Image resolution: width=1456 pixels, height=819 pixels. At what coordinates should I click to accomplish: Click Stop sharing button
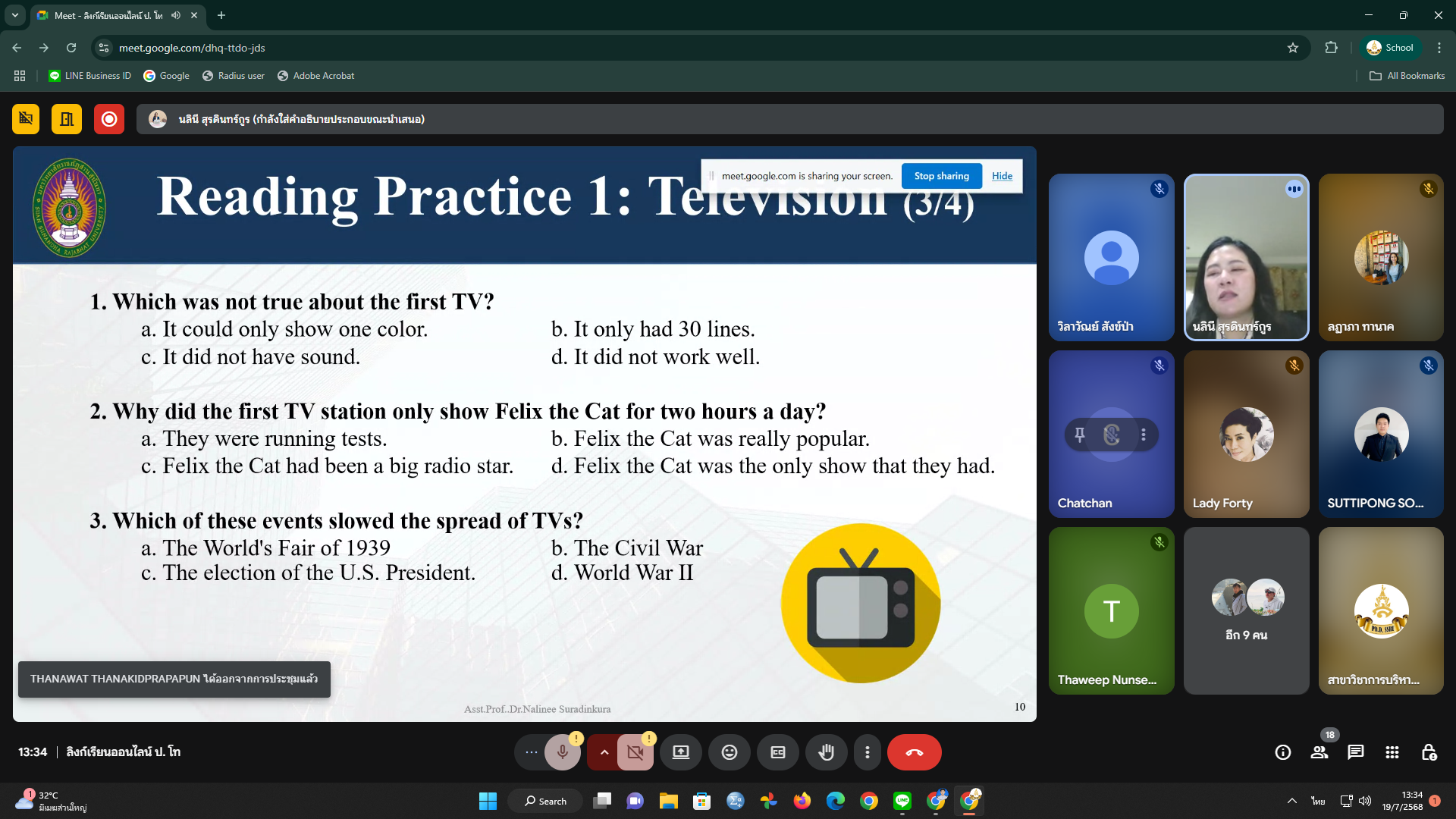click(x=941, y=176)
